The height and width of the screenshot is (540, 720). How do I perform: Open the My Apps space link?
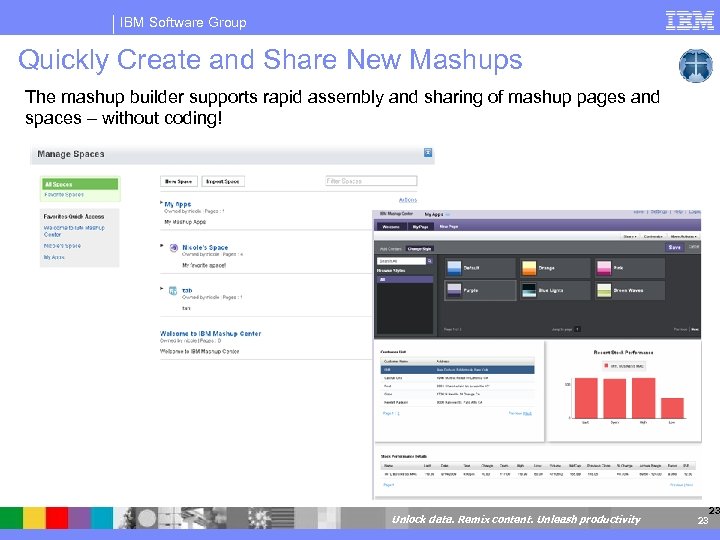(178, 204)
